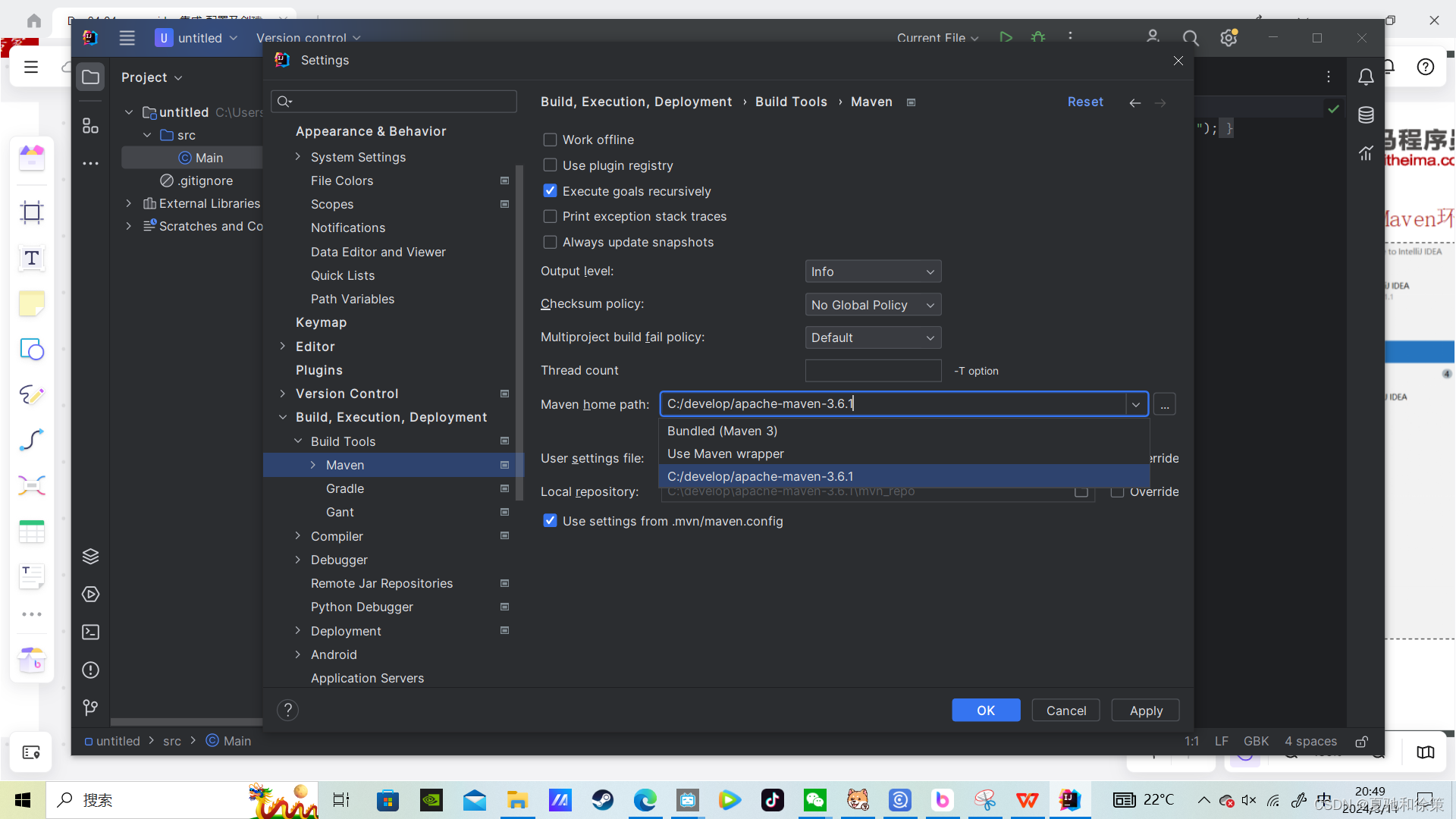
Task: Open Gradle settings page
Action: [345, 488]
